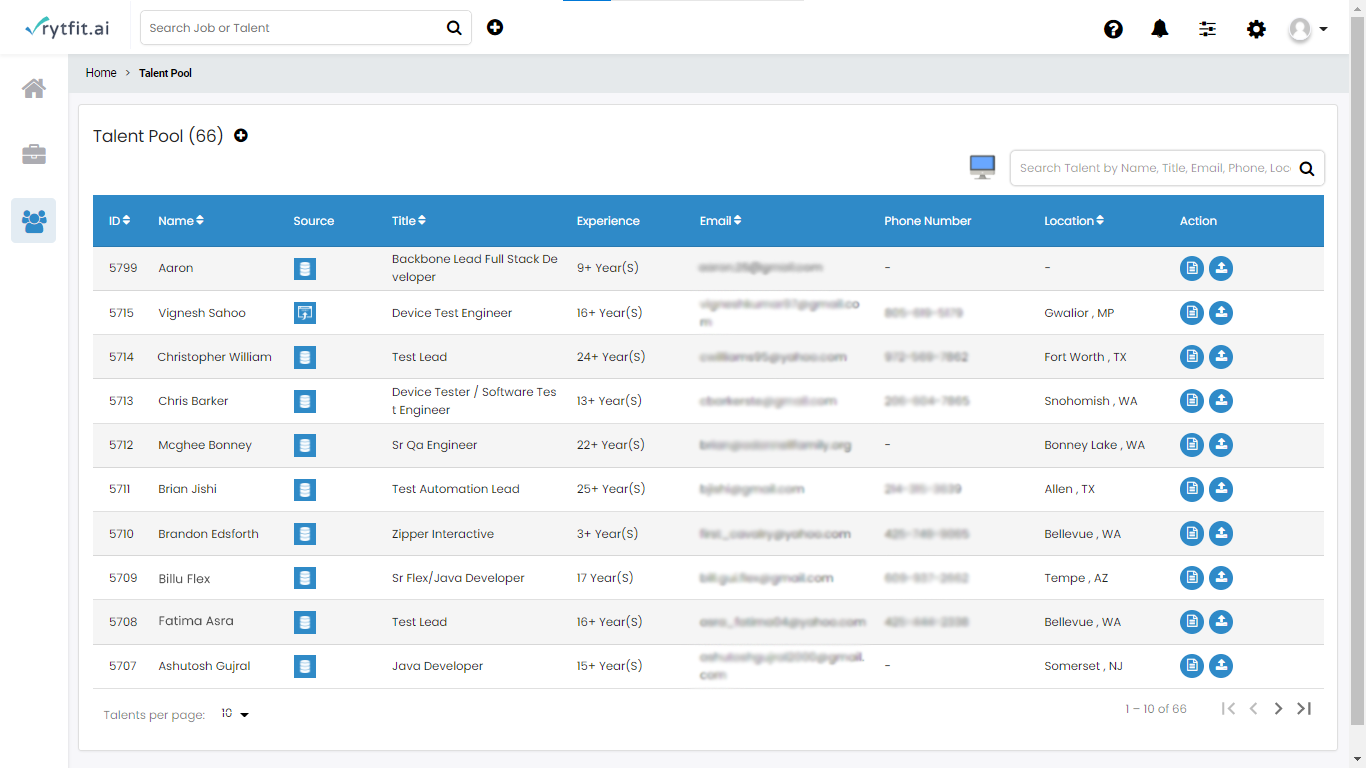Image resolution: width=1366 pixels, height=768 pixels.
Task: Click upload icon for Aaron
Action: [1221, 268]
